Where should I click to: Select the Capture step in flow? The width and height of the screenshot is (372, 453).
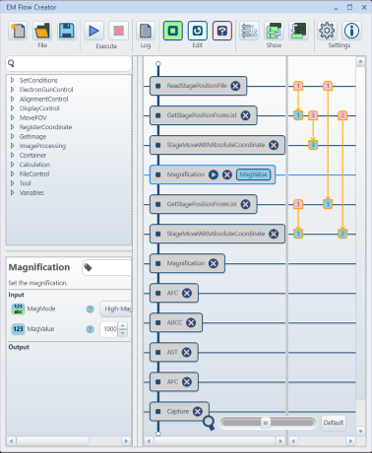pos(180,411)
